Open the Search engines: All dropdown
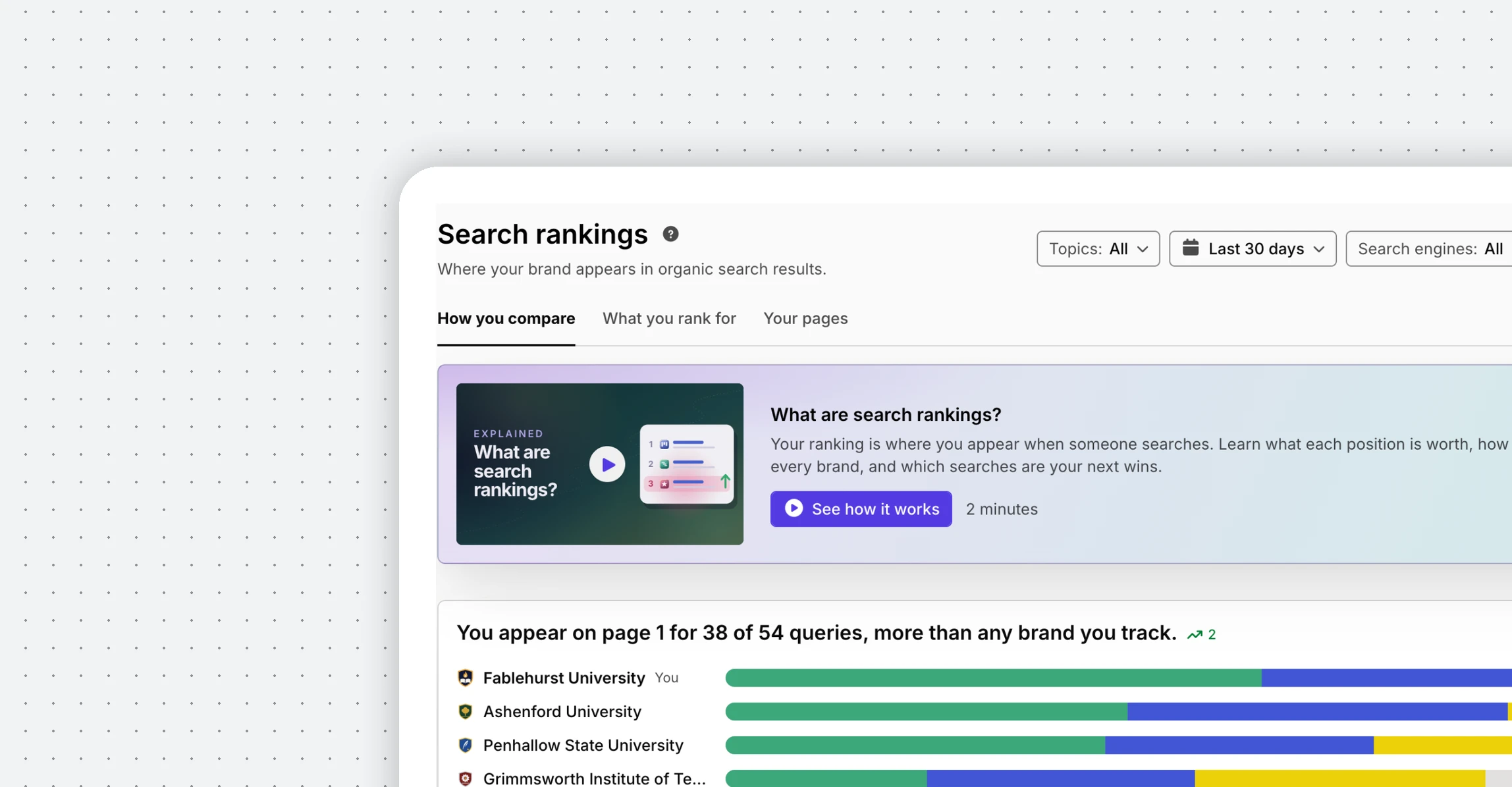The height and width of the screenshot is (787, 1512). pyautogui.click(x=1428, y=248)
